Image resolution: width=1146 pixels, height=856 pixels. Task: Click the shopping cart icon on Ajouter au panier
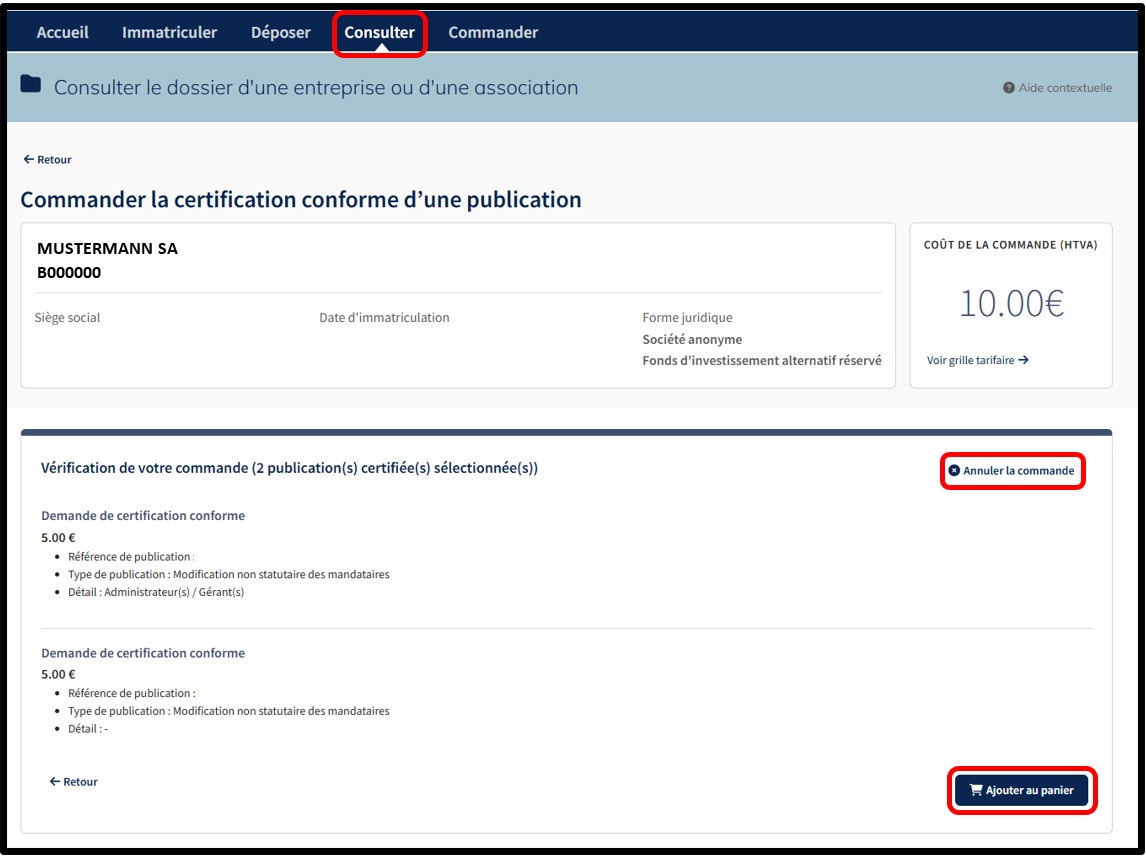tap(976, 790)
